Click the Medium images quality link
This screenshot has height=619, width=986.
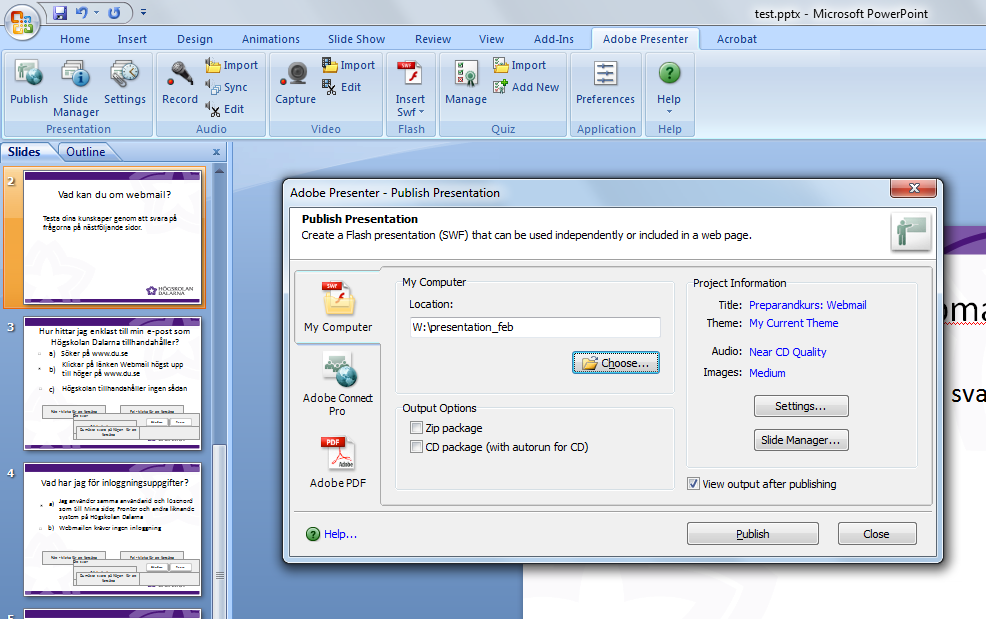tap(767, 373)
